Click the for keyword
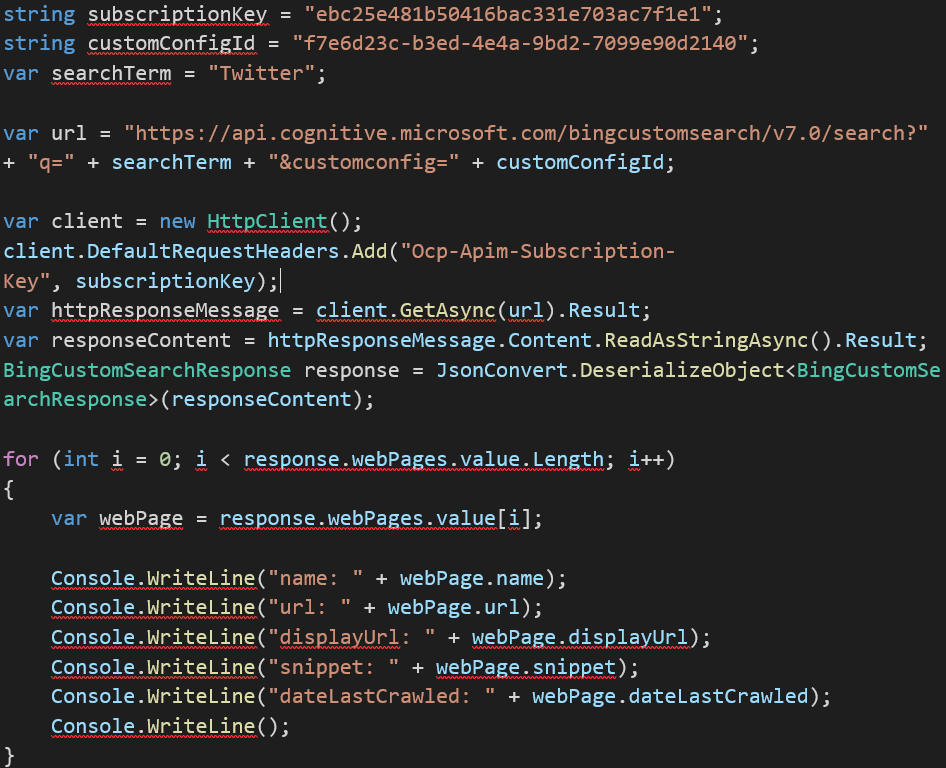 21,459
